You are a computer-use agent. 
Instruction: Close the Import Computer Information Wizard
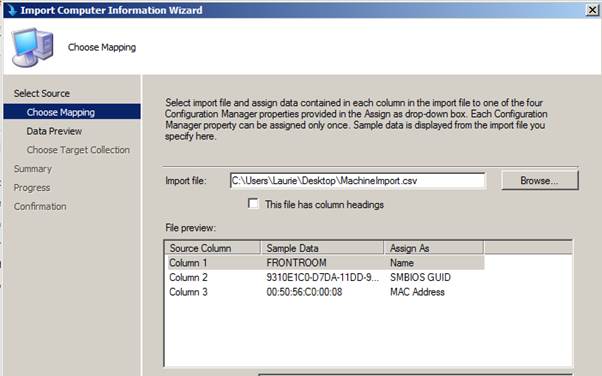[593, 10]
